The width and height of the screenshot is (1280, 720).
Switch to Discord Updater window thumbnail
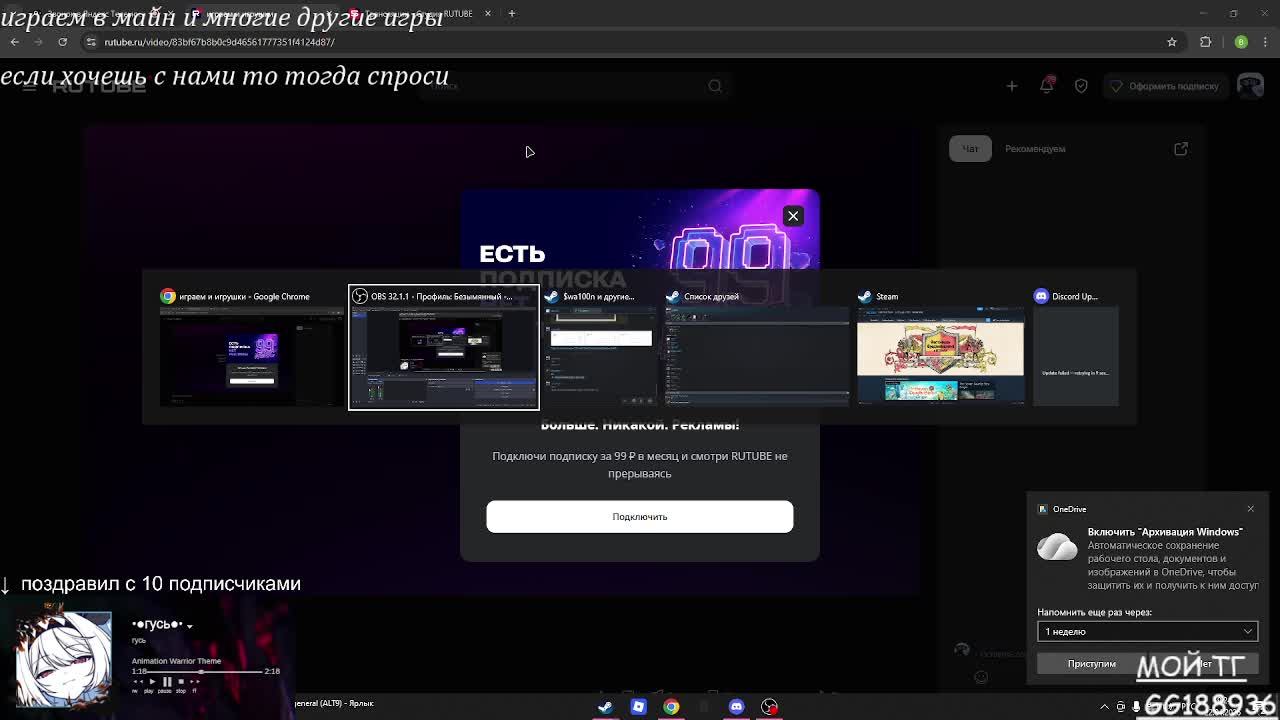click(1075, 347)
